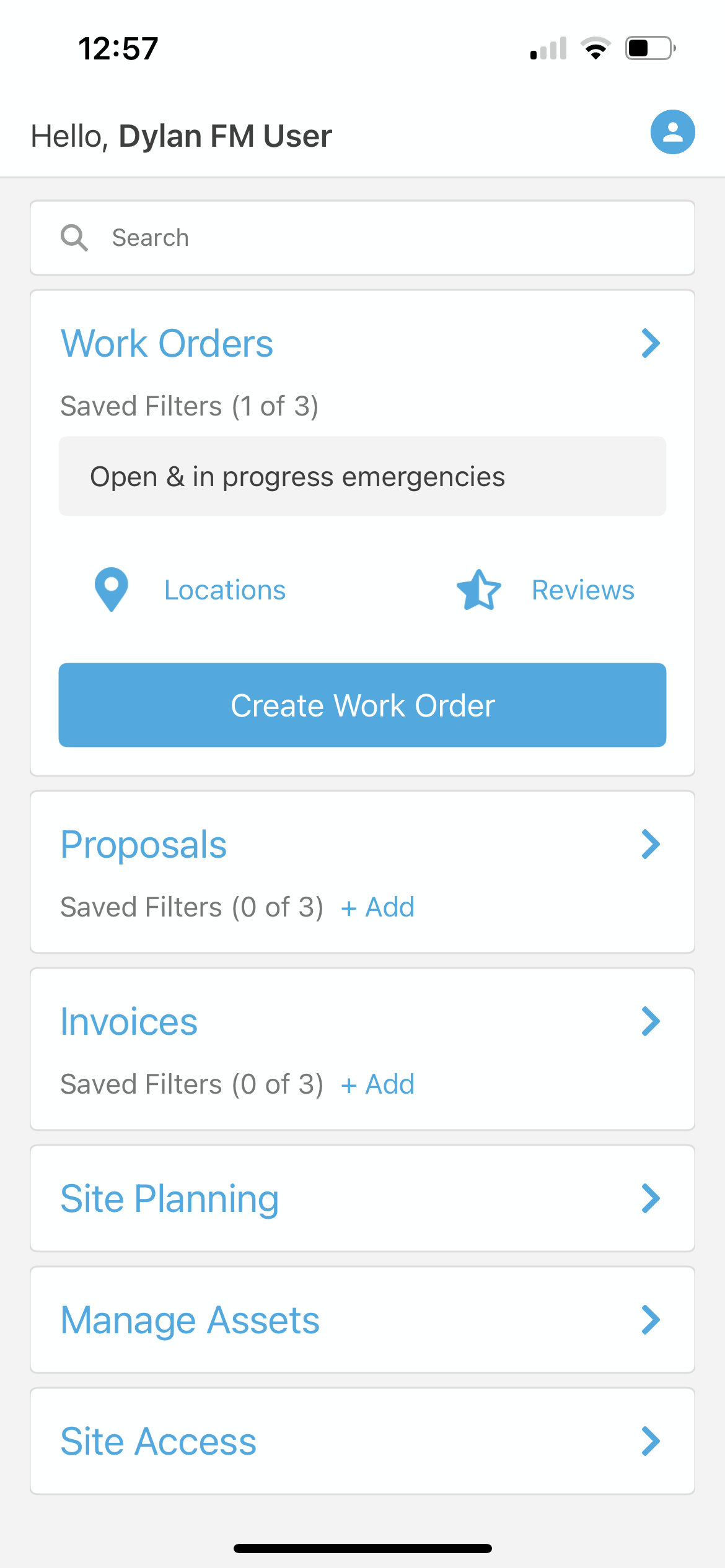The image size is (725, 1568).
Task: Open the Manage Assets section title
Action: pyautogui.click(x=190, y=1320)
